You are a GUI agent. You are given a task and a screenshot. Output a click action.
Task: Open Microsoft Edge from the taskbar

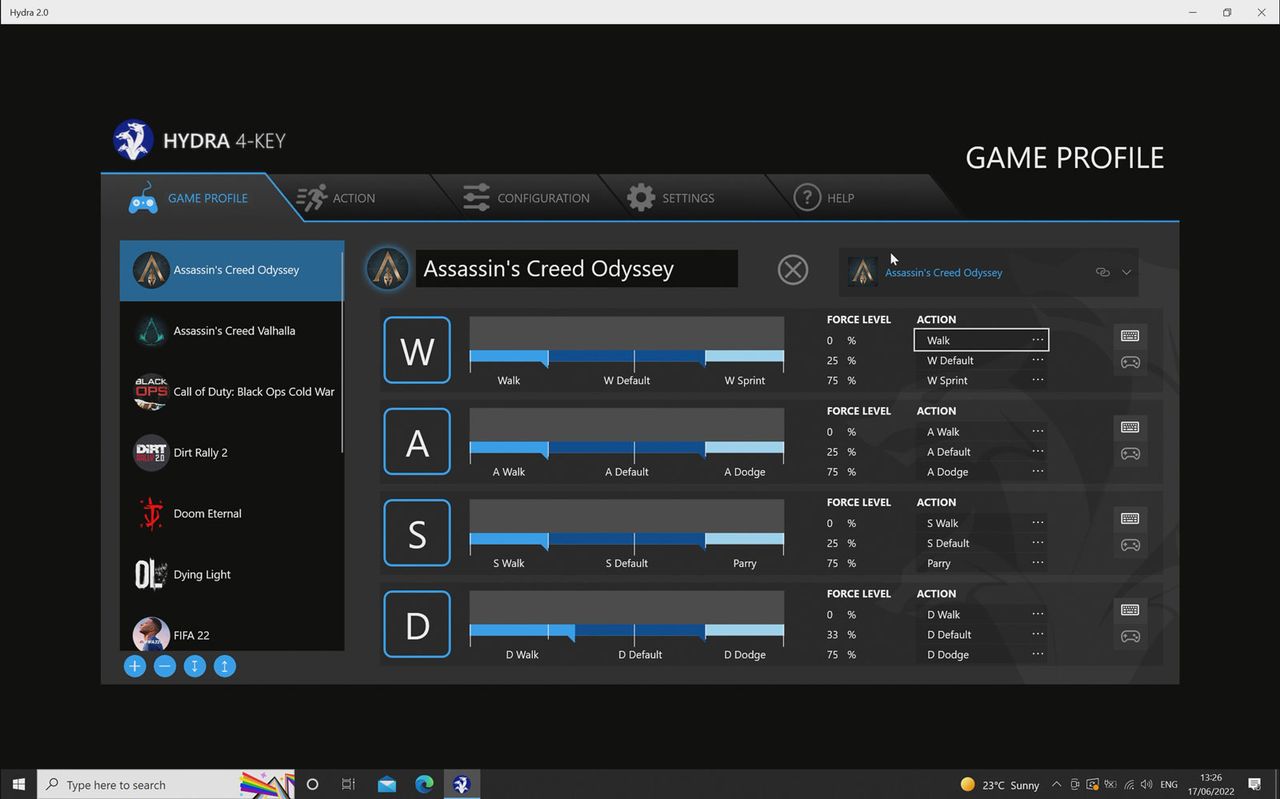click(424, 785)
